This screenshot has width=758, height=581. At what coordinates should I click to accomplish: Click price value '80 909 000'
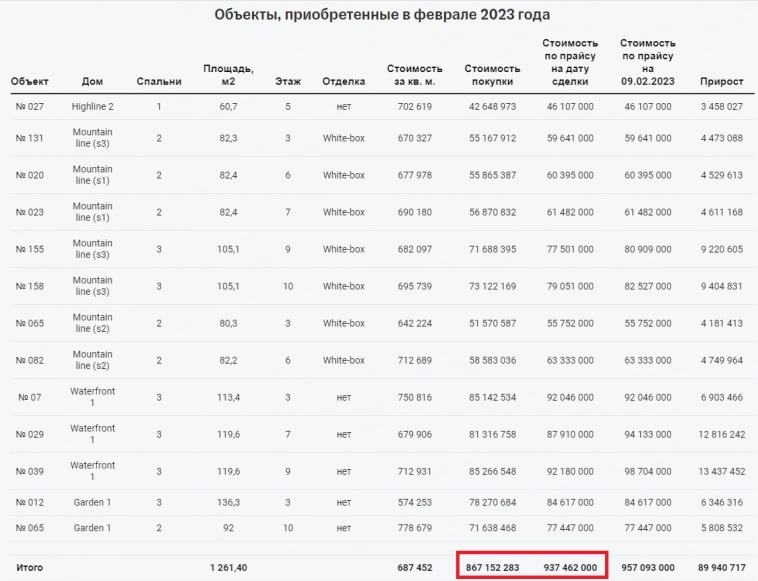(648, 249)
